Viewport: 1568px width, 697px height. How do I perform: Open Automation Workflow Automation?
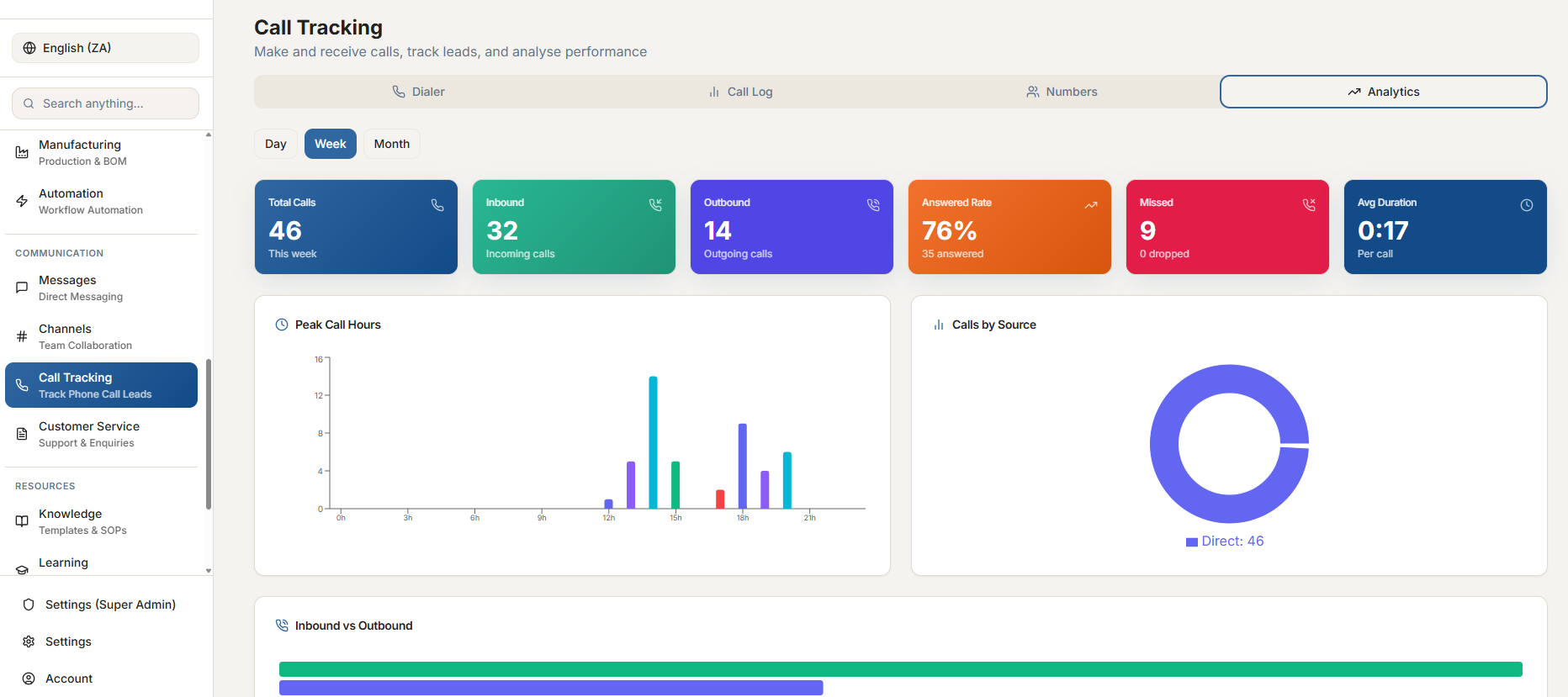coord(101,201)
